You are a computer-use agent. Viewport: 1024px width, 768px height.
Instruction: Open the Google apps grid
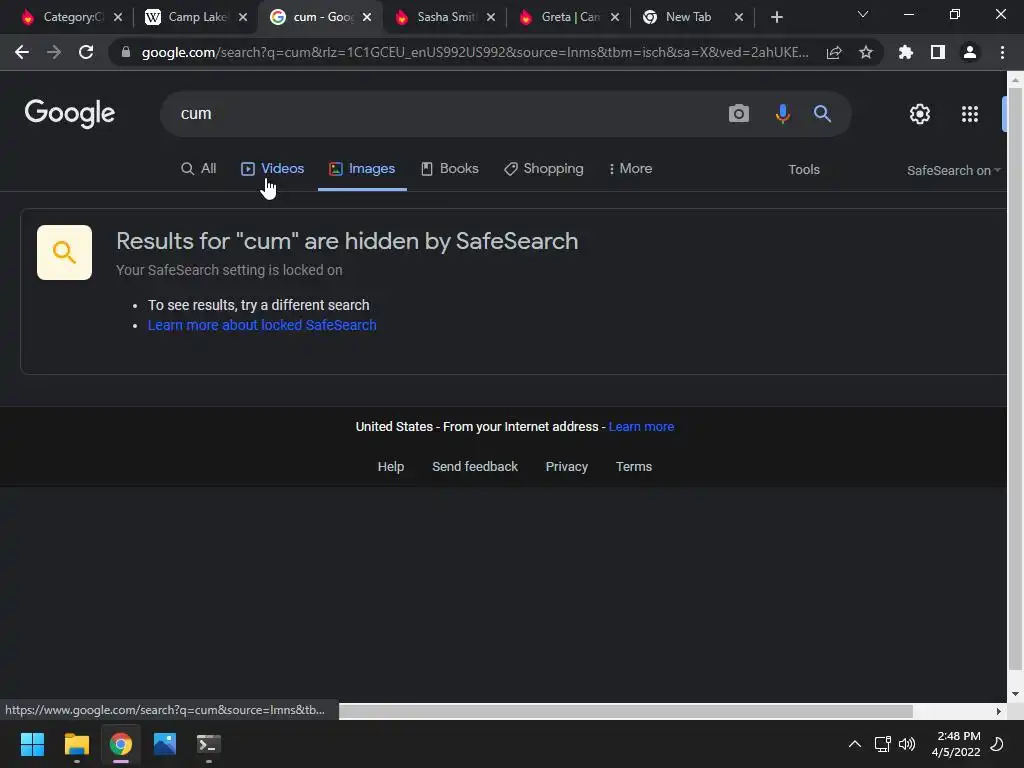[970, 114]
